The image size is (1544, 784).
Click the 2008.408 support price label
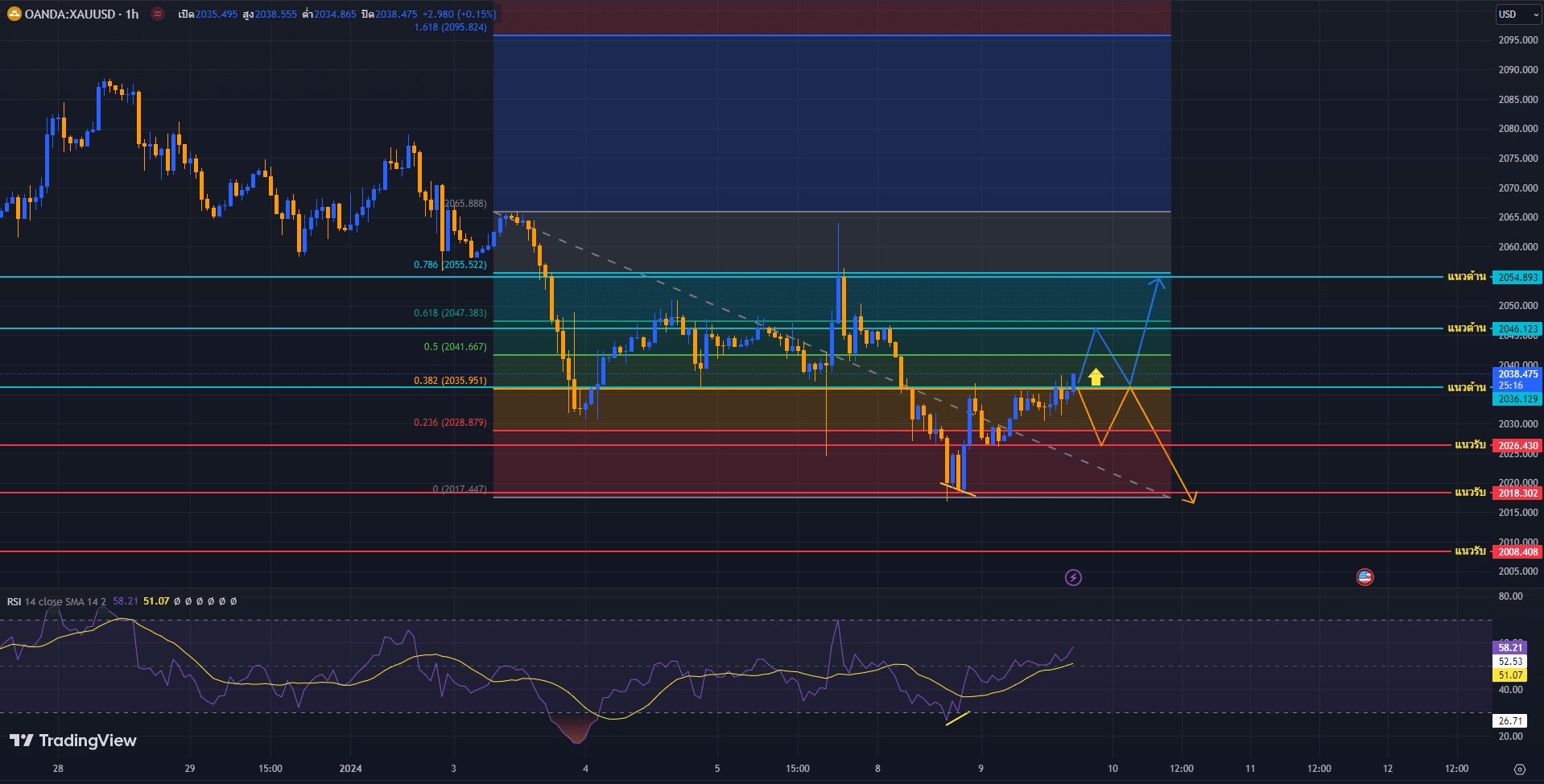click(1517, 552)
